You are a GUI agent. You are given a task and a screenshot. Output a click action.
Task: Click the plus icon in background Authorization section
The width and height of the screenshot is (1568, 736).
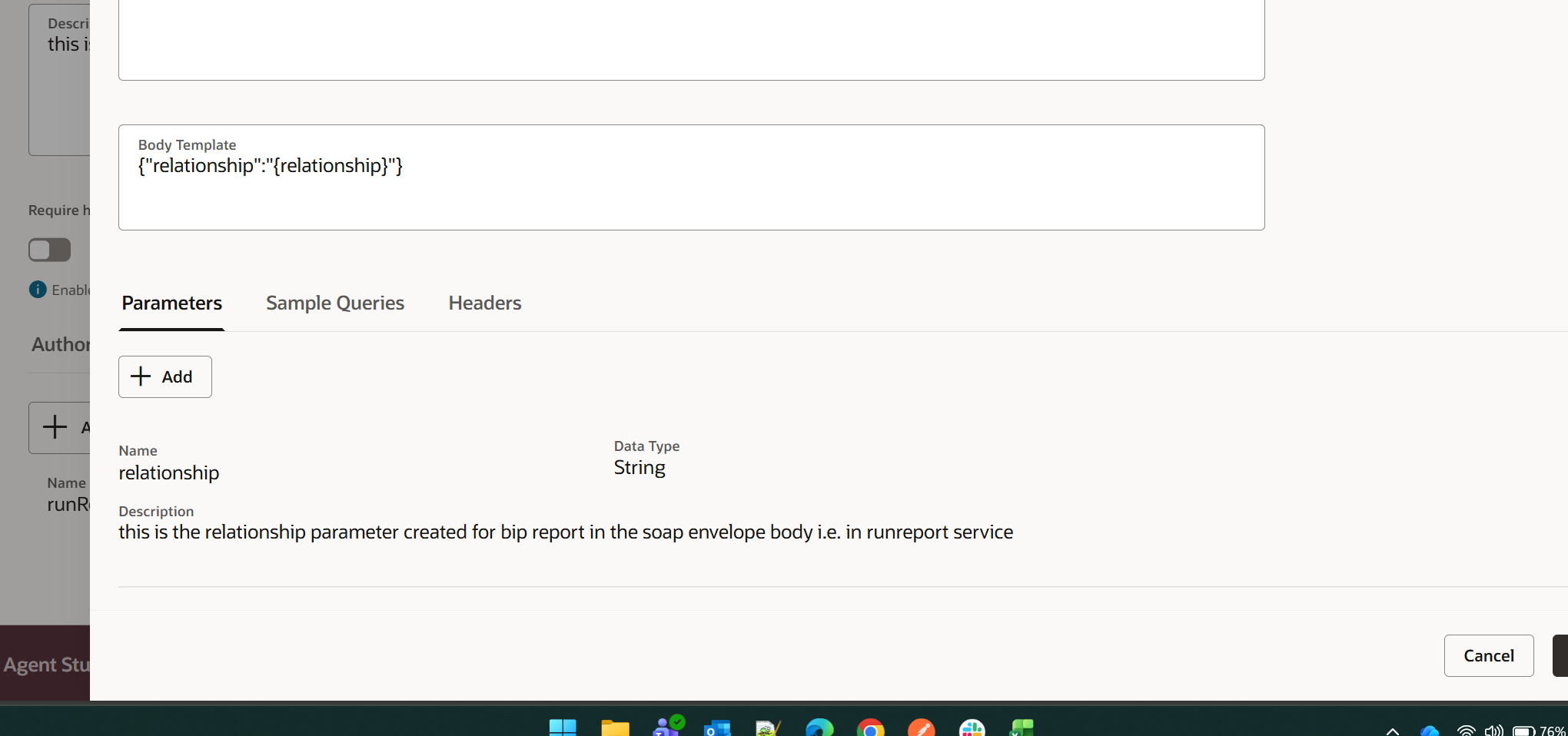pos(55,426)
